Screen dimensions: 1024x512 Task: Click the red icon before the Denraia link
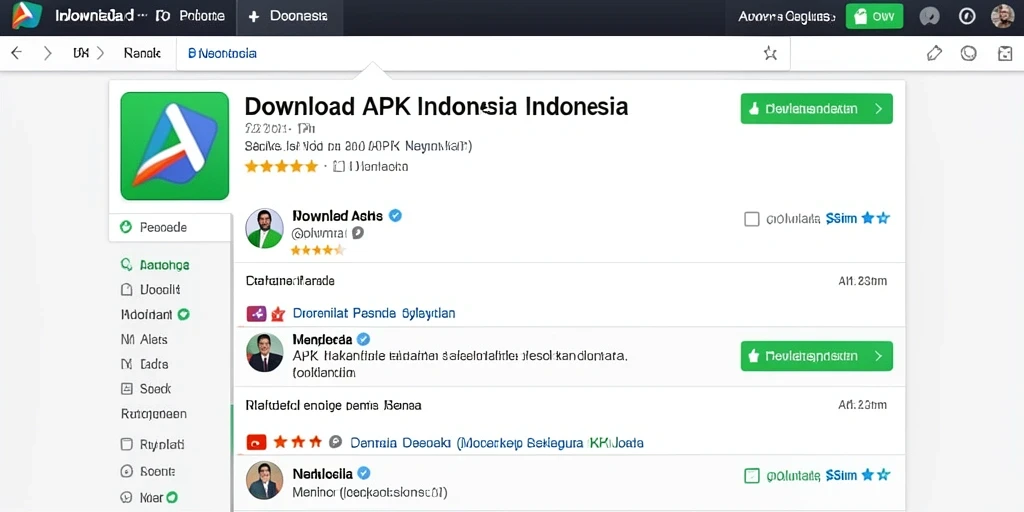(x=256, y=443)
